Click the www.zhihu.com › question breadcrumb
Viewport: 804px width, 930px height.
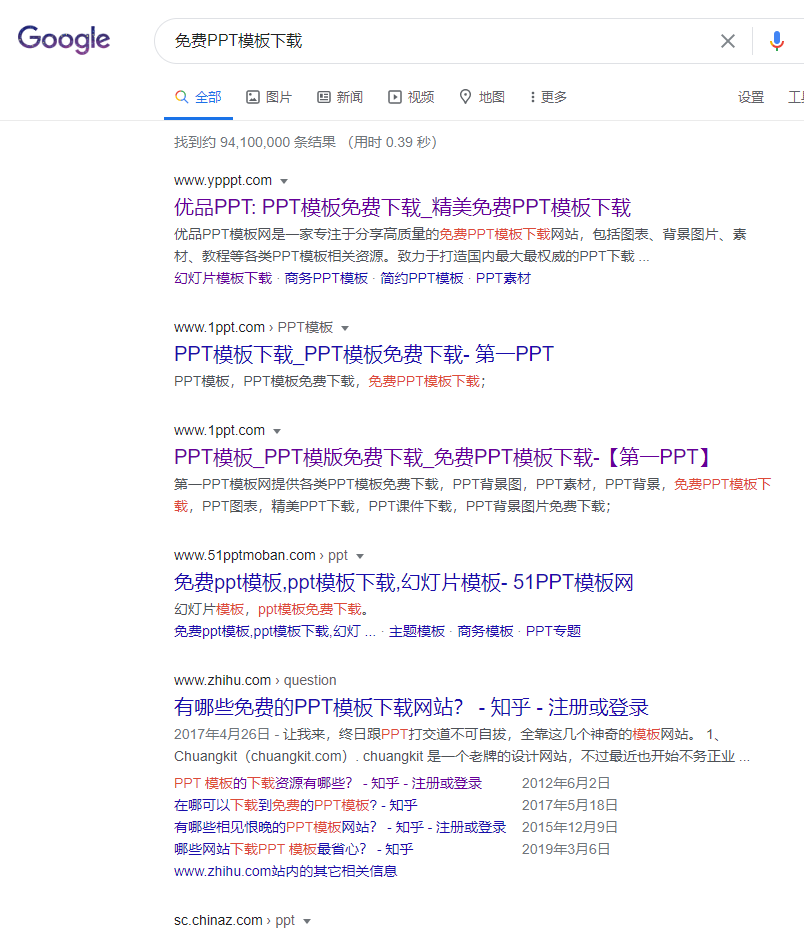[x=255, y=680]
